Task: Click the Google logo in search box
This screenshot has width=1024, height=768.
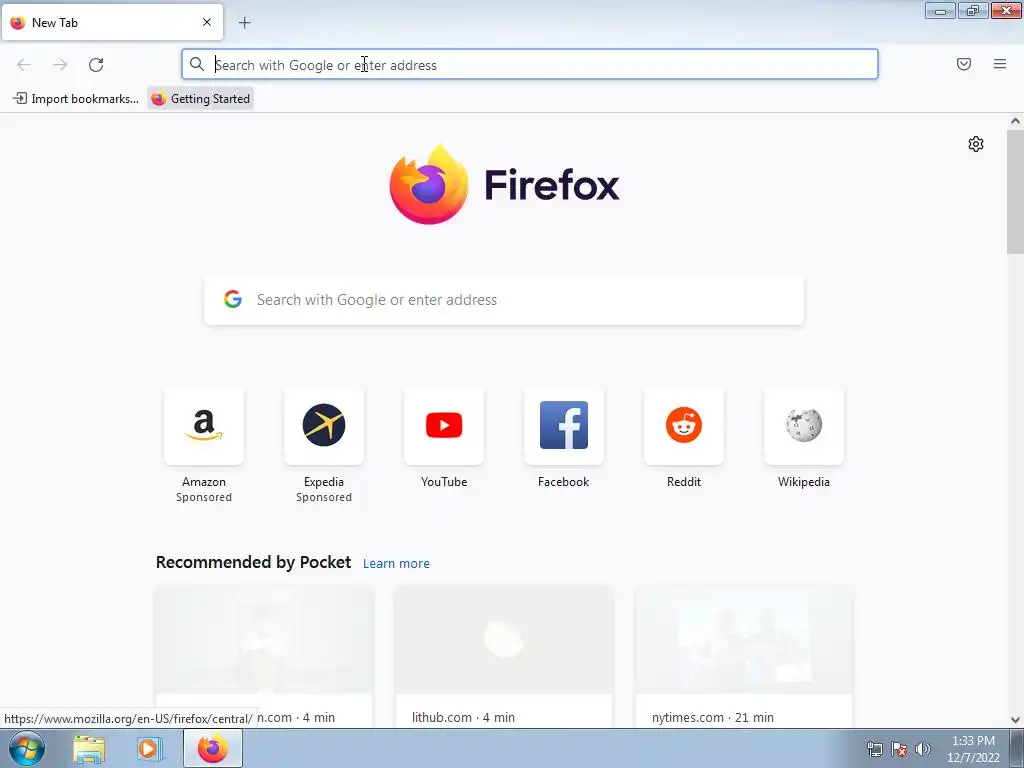Action: (232, 299)
